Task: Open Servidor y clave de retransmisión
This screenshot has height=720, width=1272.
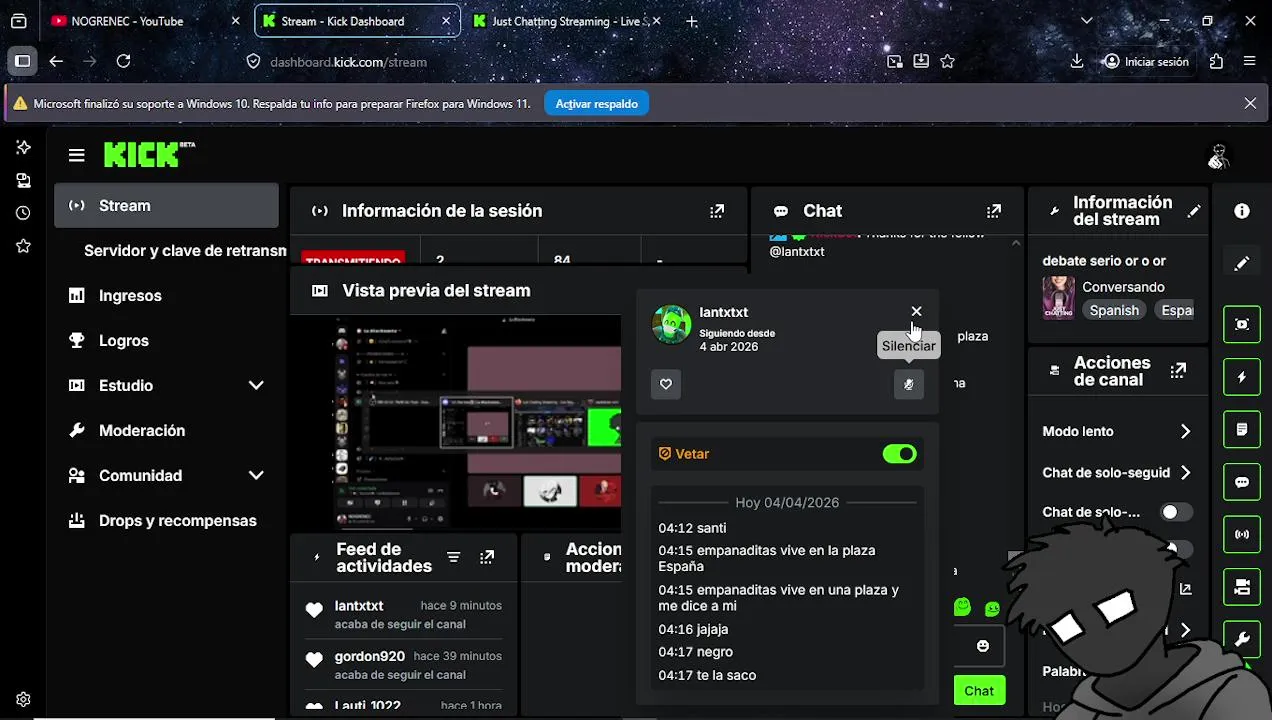Action: [185, 250]
